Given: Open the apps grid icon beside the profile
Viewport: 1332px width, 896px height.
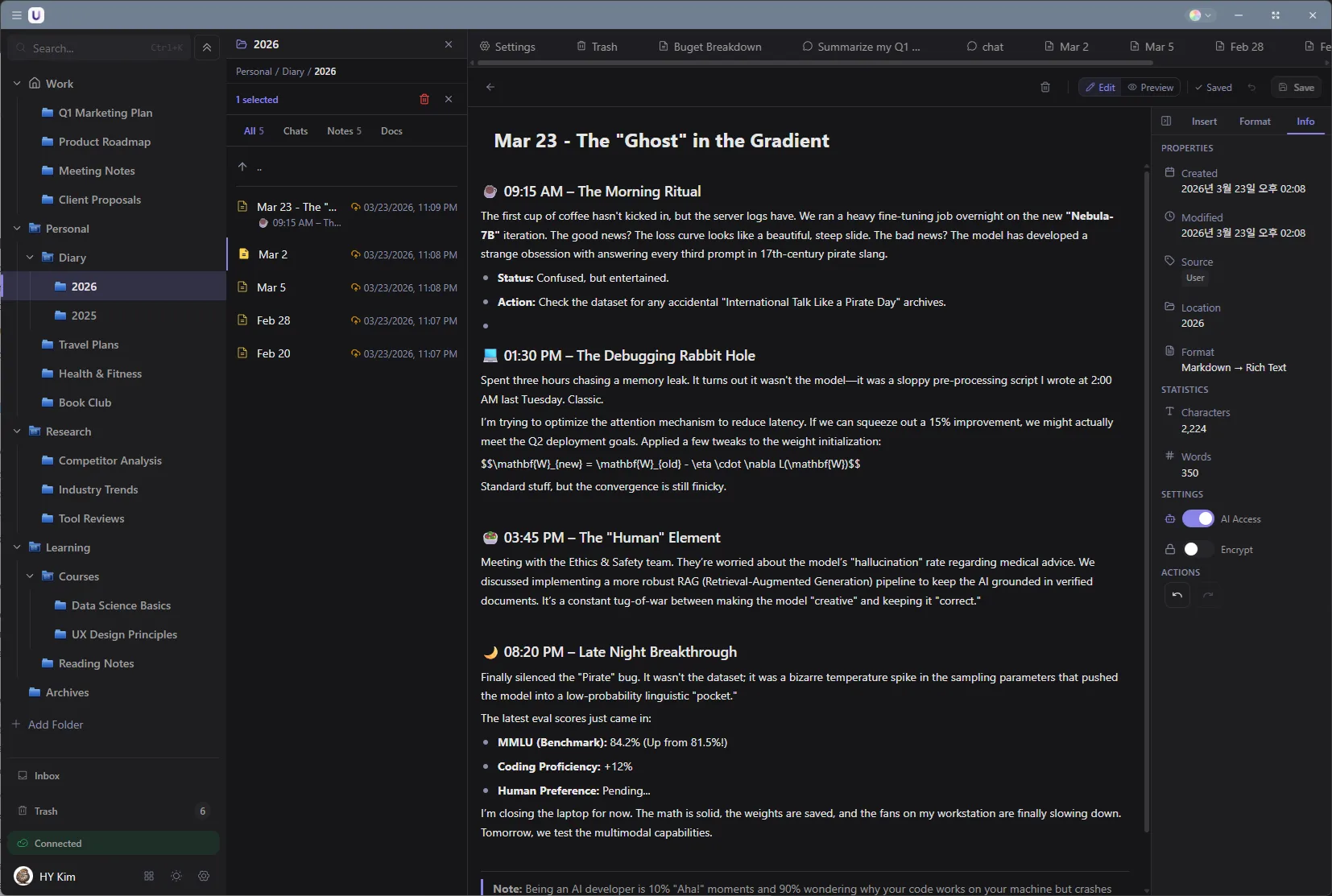Looking at the screenshot, I should [x=147, y=876].
